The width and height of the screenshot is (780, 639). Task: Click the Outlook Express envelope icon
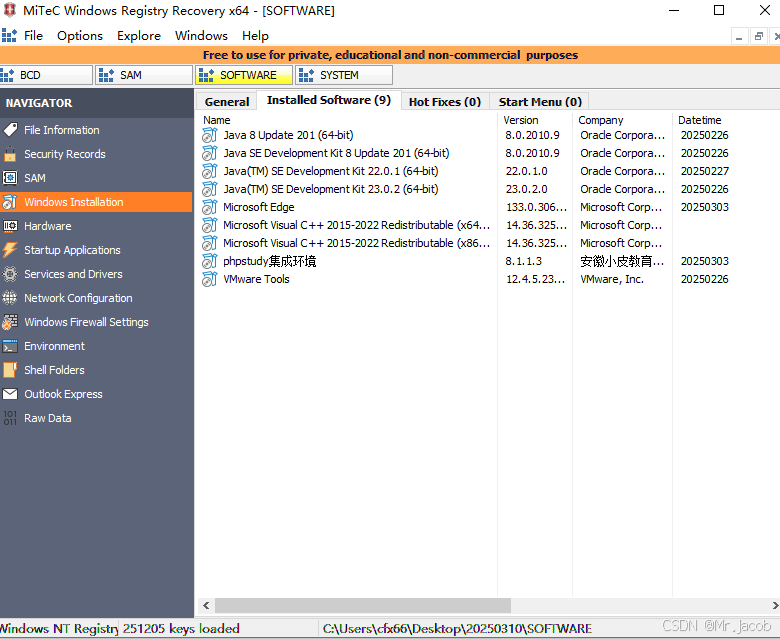[10, 394]
